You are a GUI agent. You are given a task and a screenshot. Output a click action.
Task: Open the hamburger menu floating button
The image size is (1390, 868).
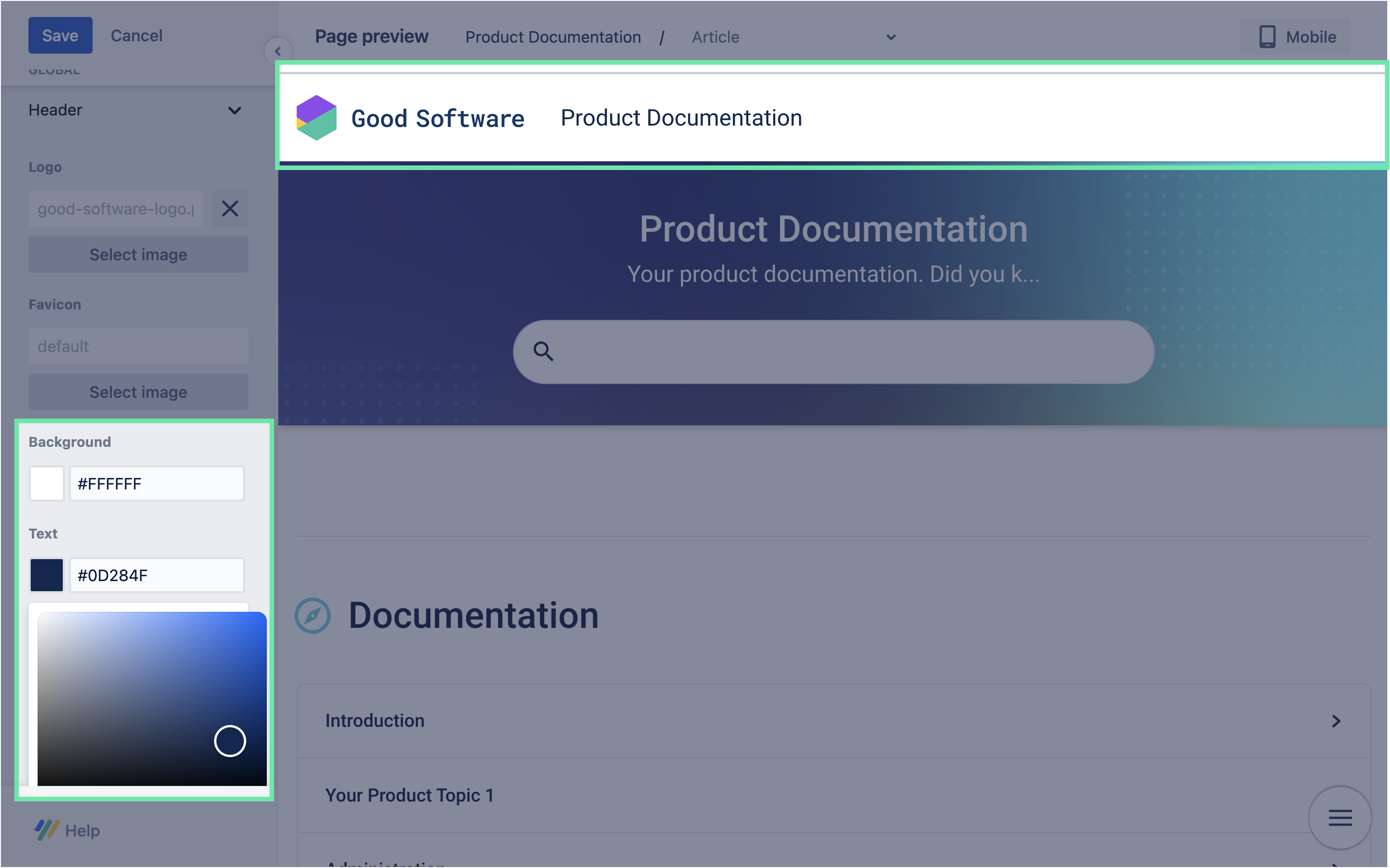[1340, 818]
